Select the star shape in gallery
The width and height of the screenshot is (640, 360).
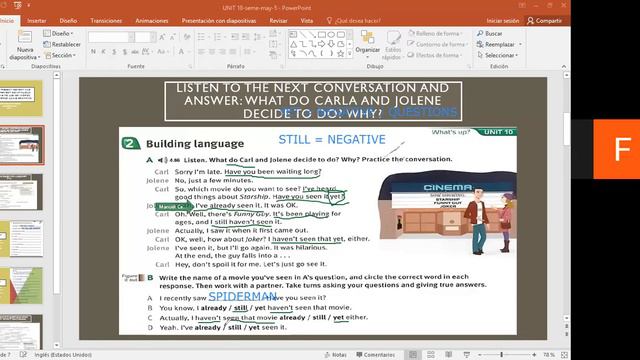[340, 53]
